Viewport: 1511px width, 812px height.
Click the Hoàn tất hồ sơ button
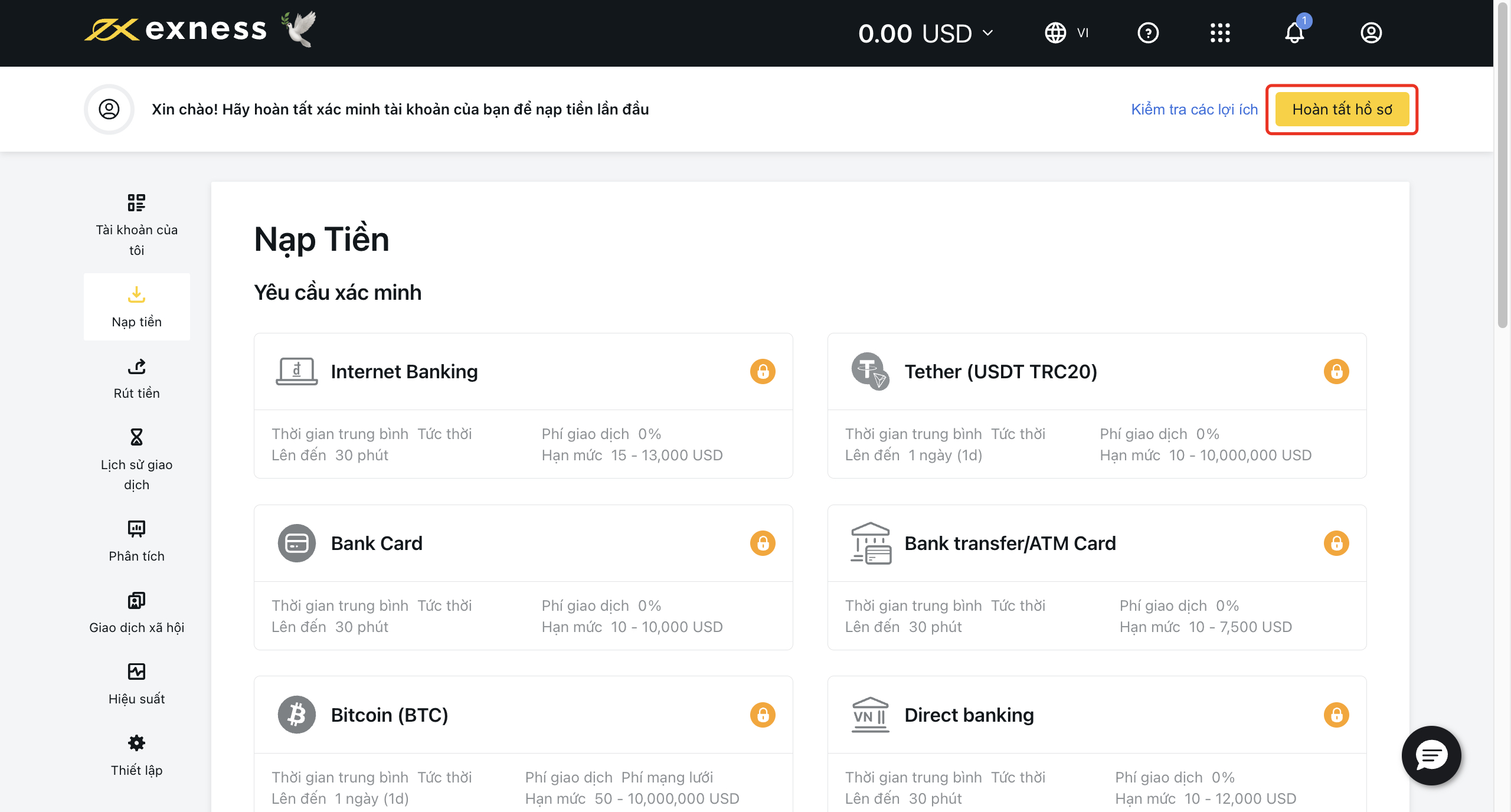[x=1342, y=109]
